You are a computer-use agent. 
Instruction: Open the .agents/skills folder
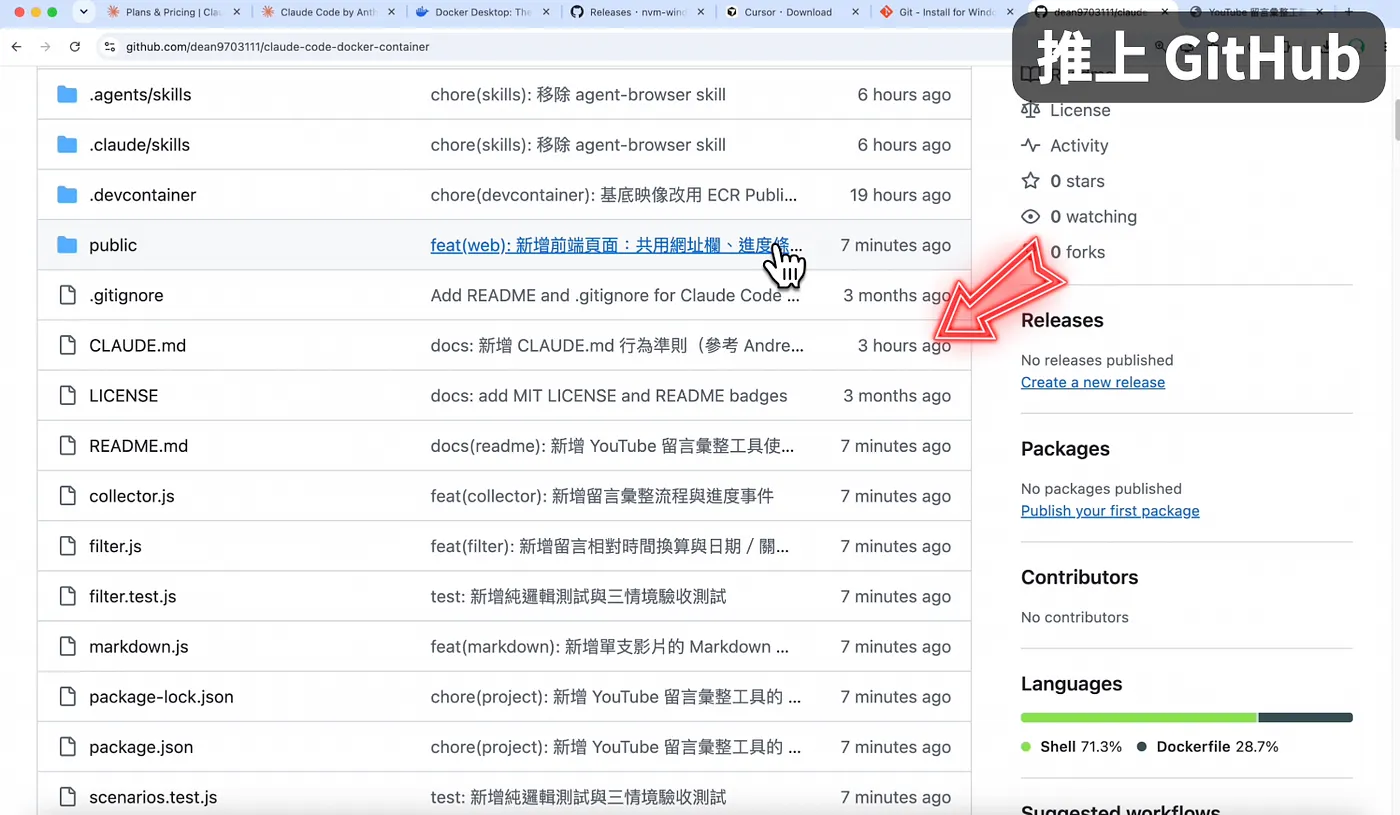[x=140, y=94]
